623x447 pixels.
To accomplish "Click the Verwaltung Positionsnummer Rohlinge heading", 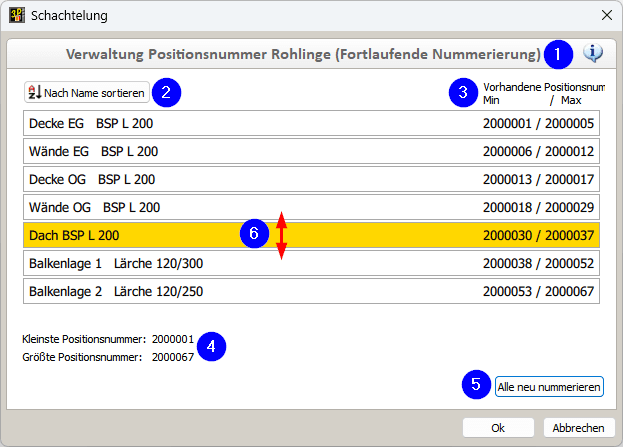I will tap(304, 54).
